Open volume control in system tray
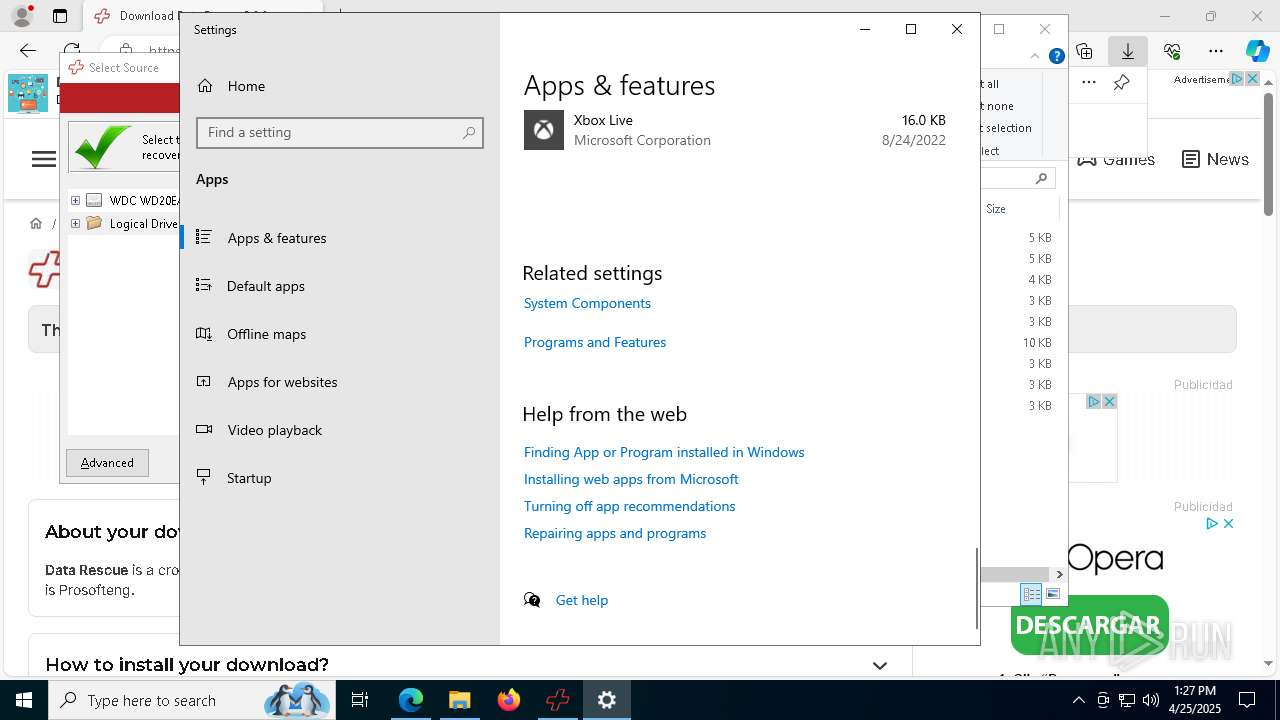 (1150, 700)
